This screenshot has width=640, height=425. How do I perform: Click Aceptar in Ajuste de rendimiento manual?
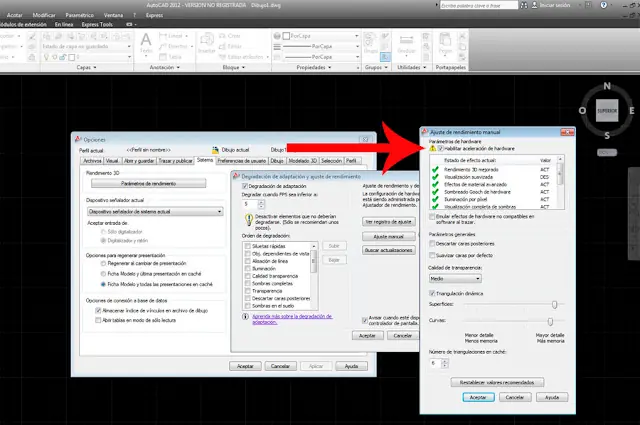click(x=478, y=397)
